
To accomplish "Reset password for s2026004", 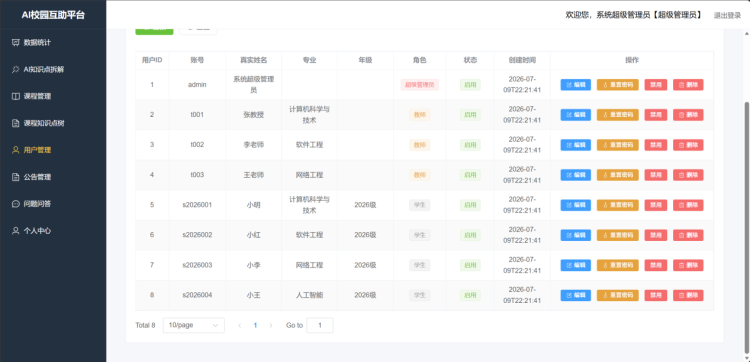I will (x=618, y=296).
